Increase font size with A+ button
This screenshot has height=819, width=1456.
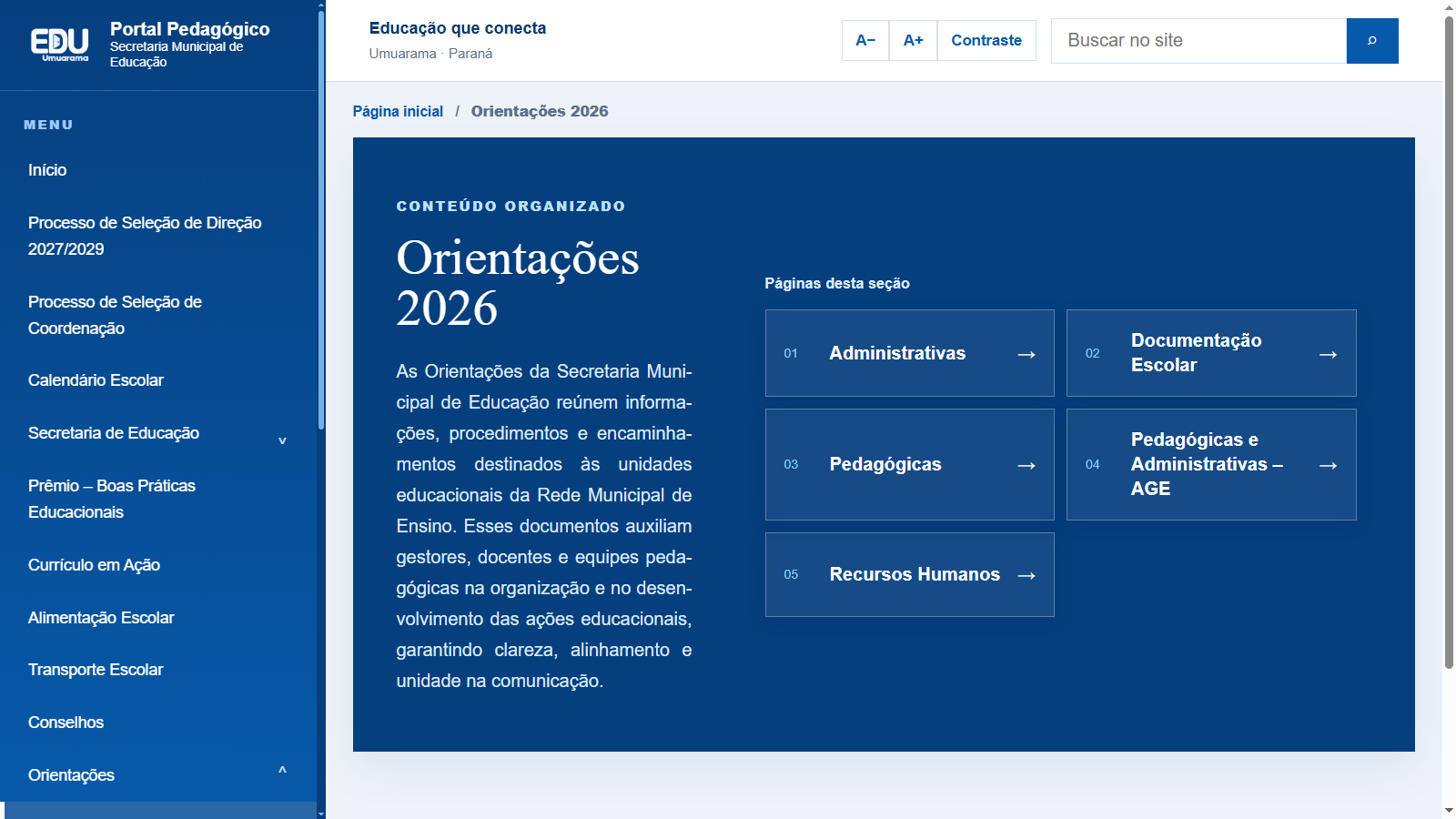913,40
